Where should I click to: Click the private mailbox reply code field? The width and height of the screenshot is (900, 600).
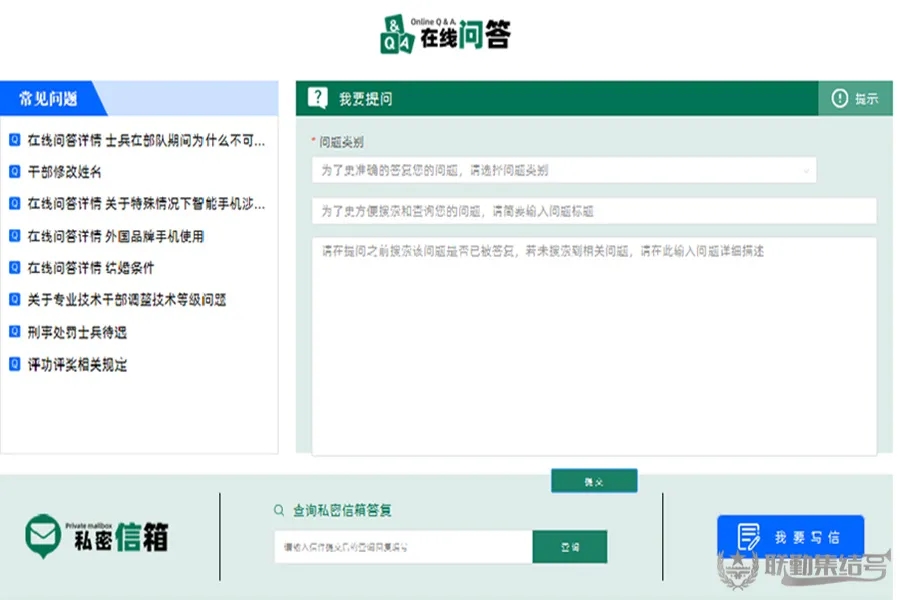pyautogui.click(x=402, y=547)
